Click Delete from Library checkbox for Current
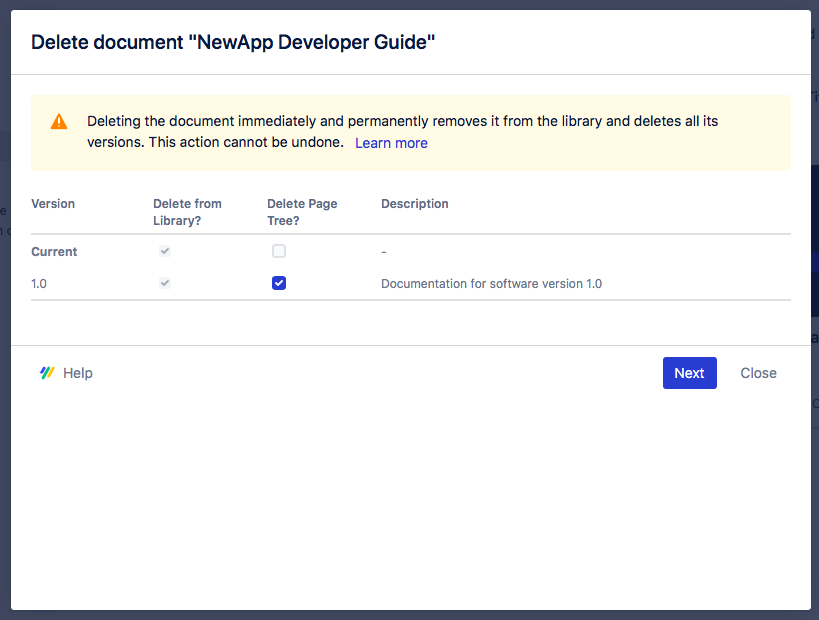This screenshot has width=819, height=620. click(165, 251)
